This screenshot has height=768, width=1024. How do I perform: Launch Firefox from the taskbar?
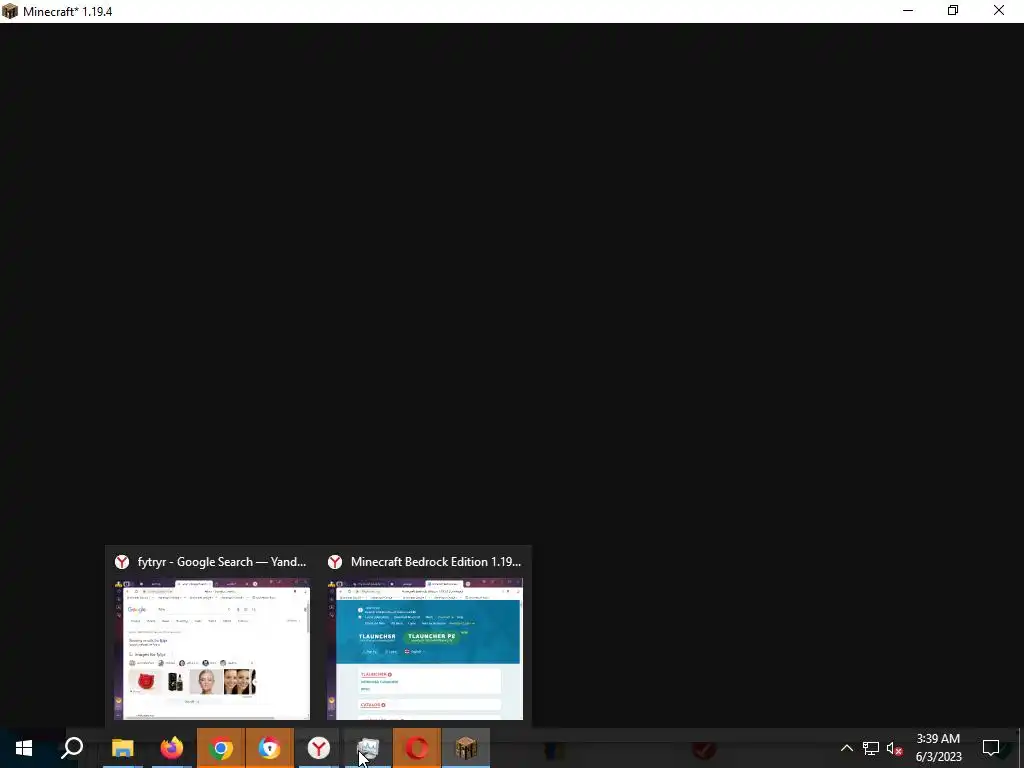(171, 748)
